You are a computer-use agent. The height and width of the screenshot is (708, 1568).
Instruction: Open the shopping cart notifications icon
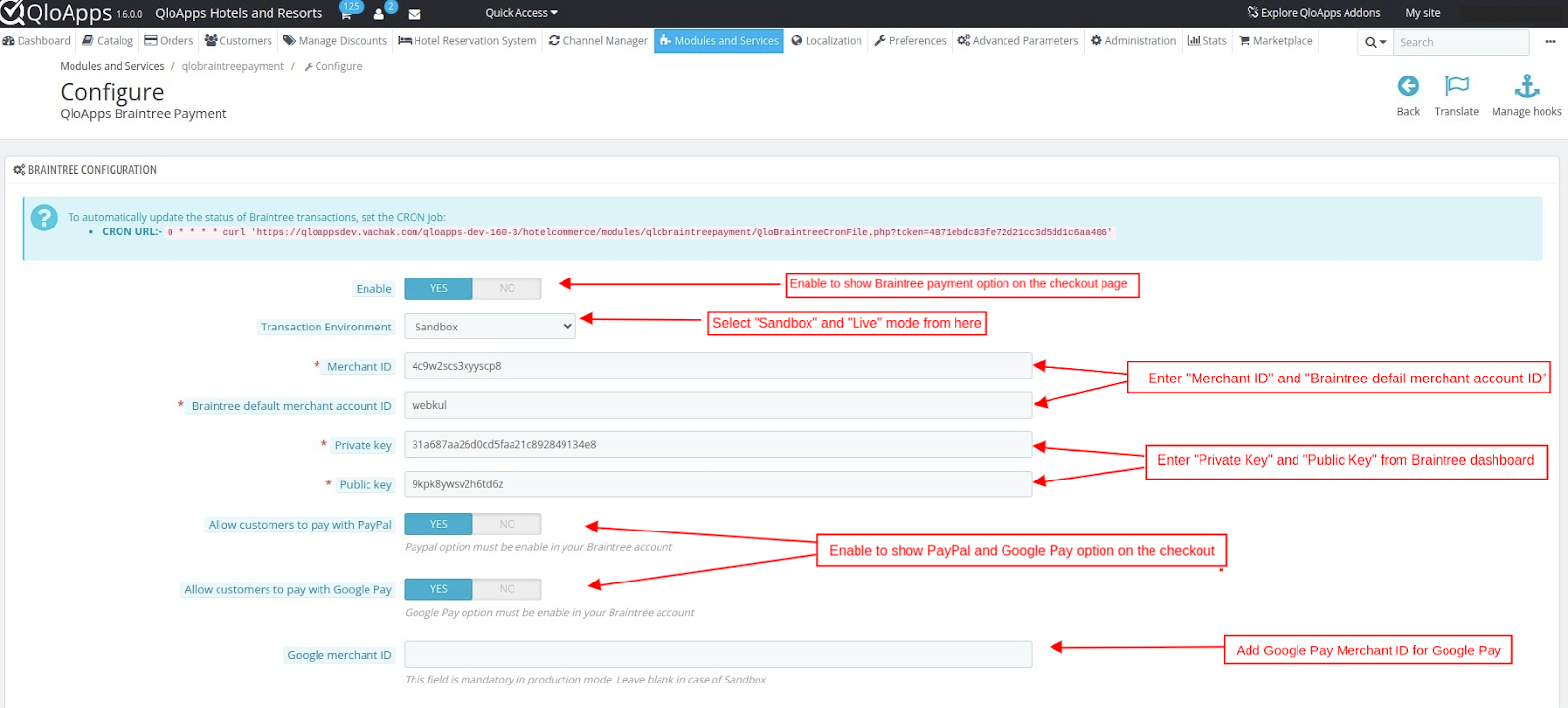pos(346,13)
